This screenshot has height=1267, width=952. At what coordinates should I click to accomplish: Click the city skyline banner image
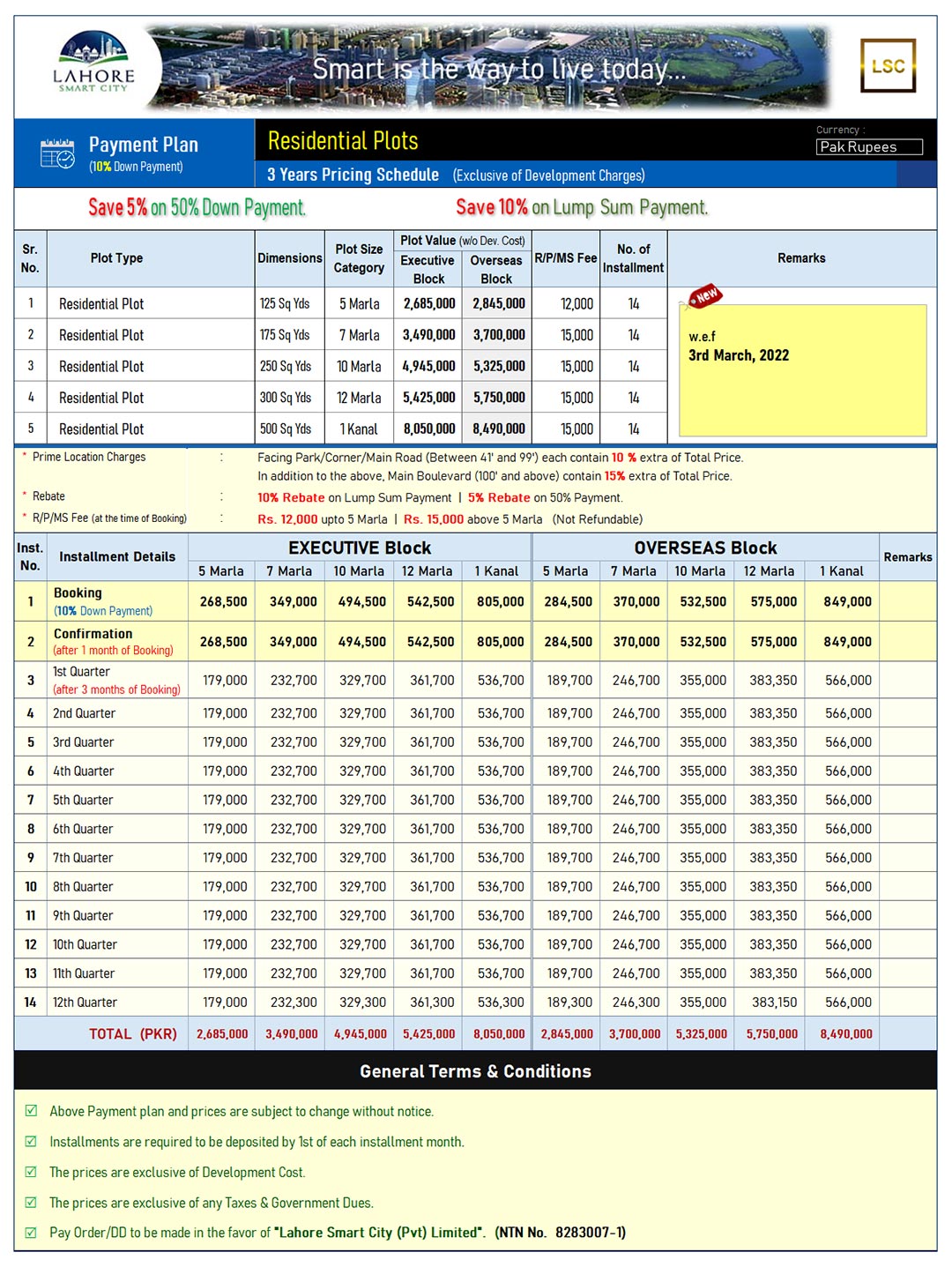point(494,68)
